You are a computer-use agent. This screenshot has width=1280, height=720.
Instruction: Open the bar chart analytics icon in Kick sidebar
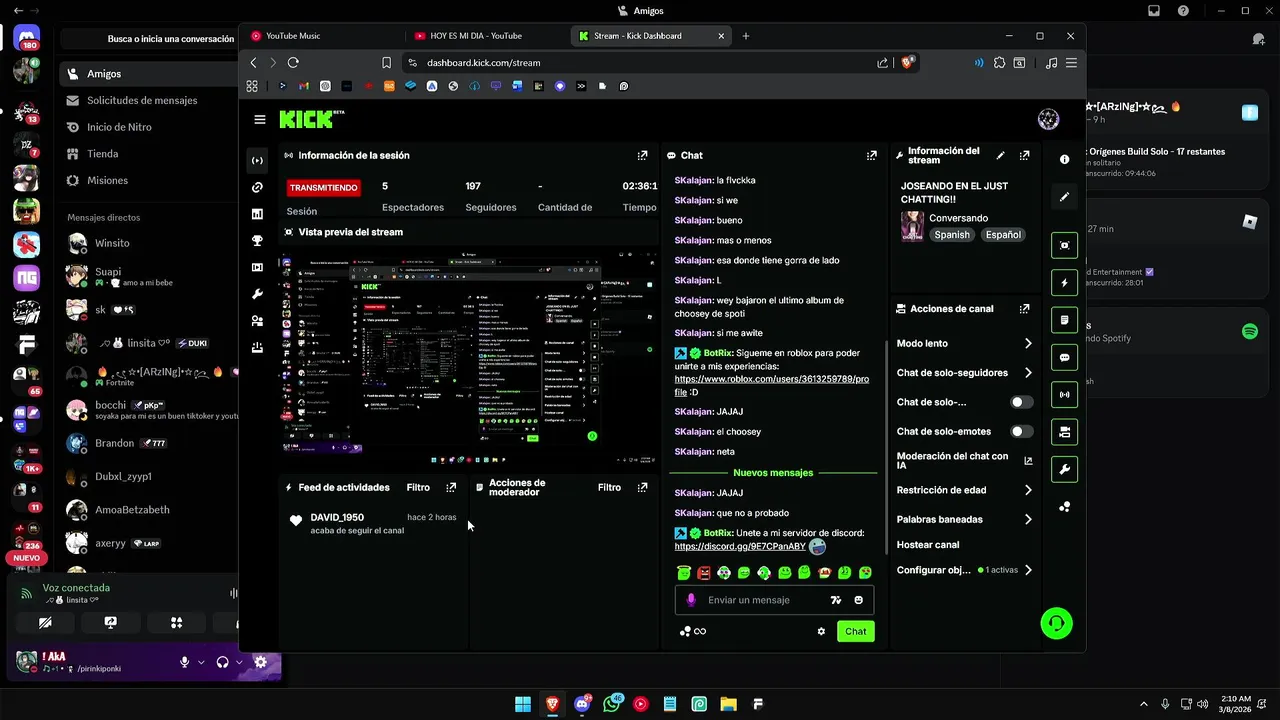258,214
